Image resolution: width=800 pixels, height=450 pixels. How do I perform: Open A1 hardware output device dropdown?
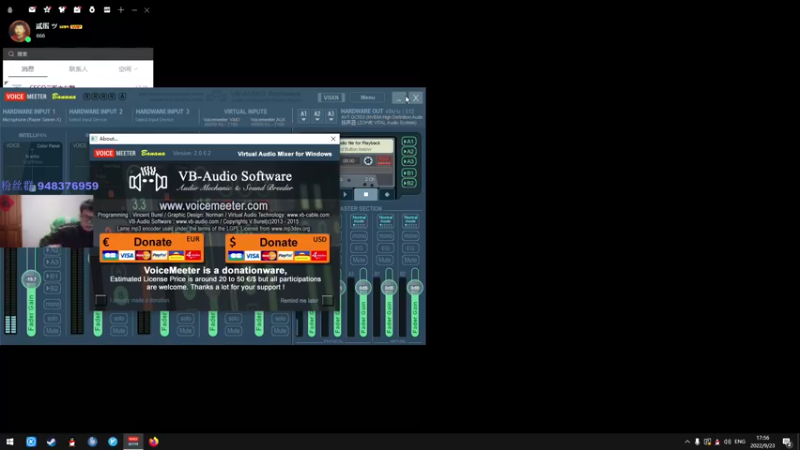click(304, 116)
